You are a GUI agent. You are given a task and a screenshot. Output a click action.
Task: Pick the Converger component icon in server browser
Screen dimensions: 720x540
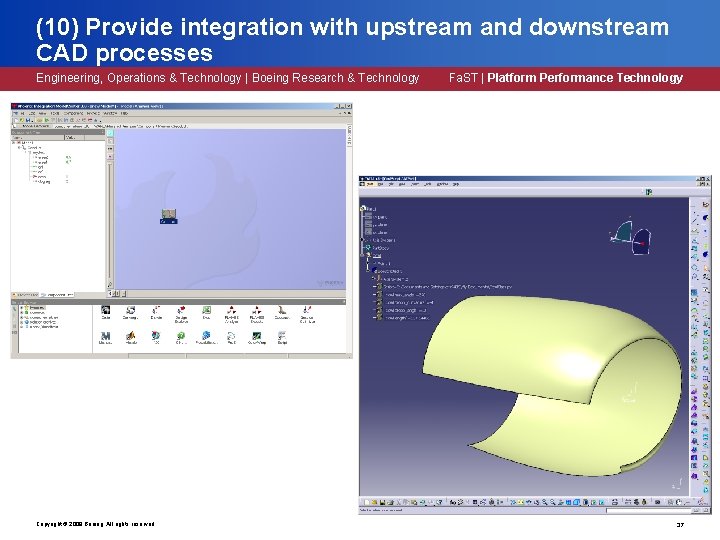coord(130,313)
